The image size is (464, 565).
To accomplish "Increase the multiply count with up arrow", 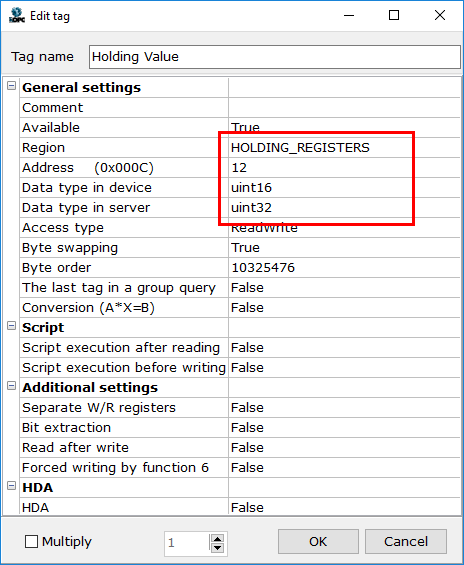I will point(217,538).
